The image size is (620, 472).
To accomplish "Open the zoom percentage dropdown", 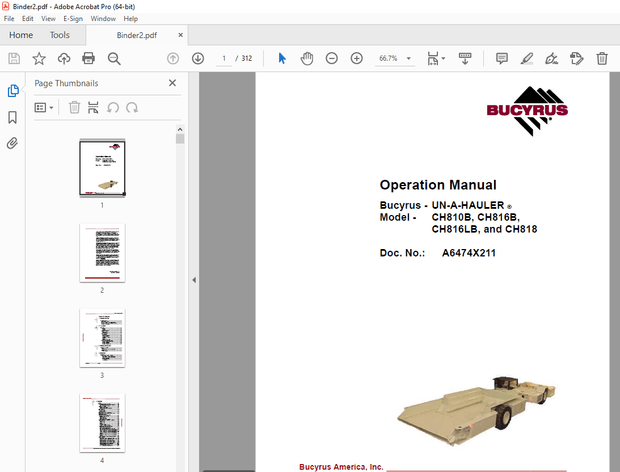I will (409, 59).
